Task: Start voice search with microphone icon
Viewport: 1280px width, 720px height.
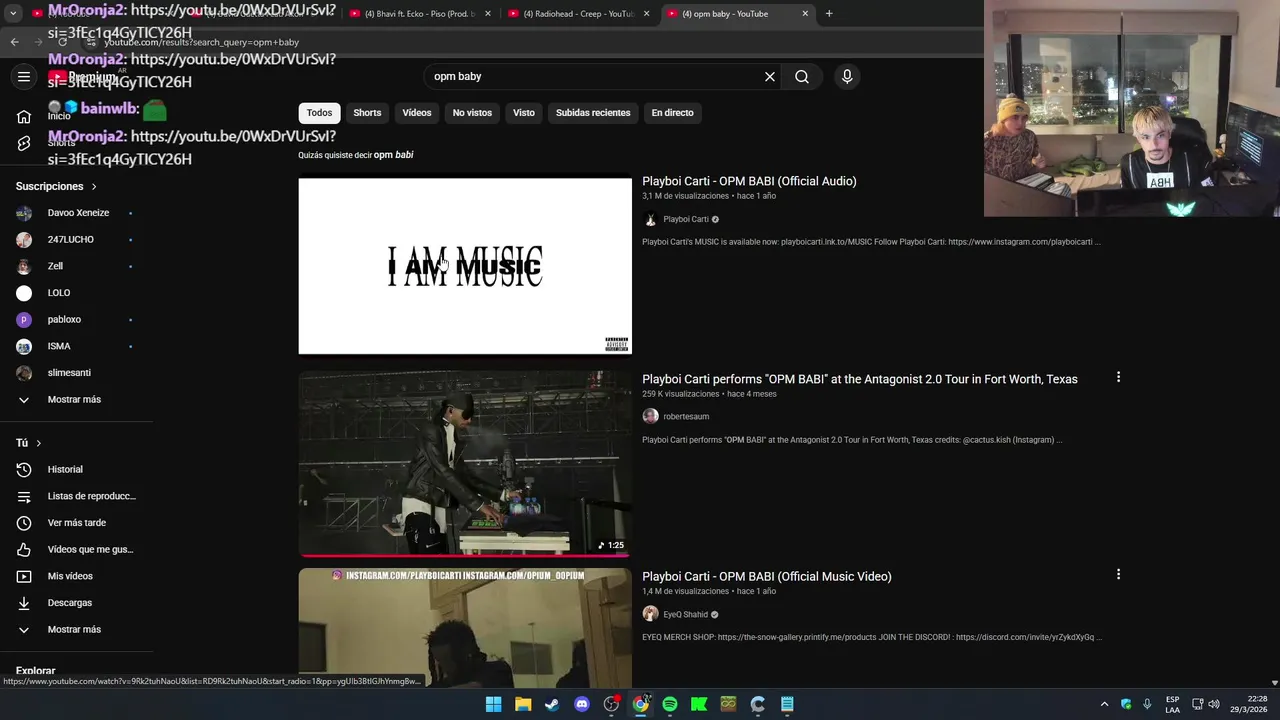Action: point(847,76)
